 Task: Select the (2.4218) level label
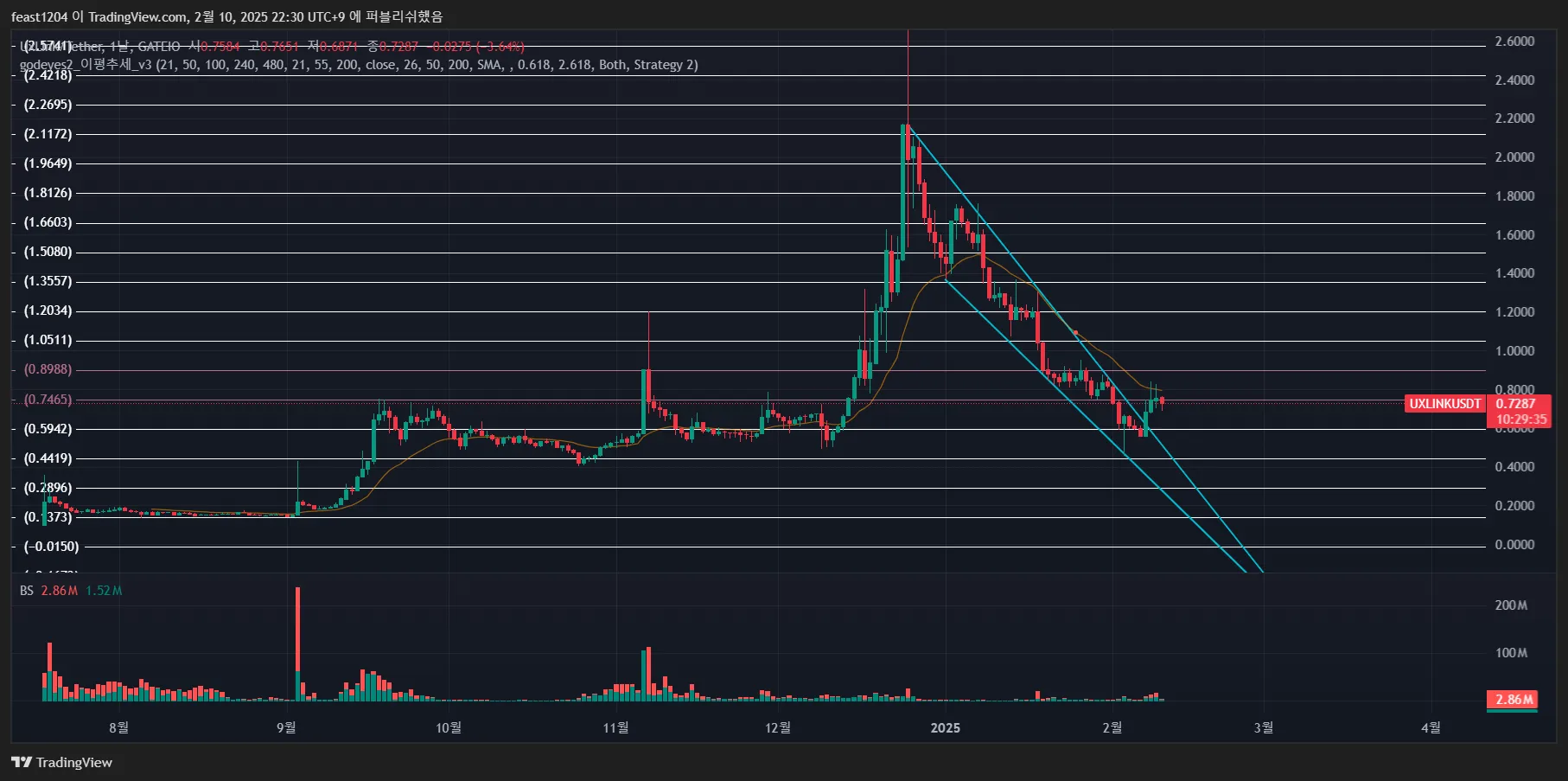[x=48, y=75]
